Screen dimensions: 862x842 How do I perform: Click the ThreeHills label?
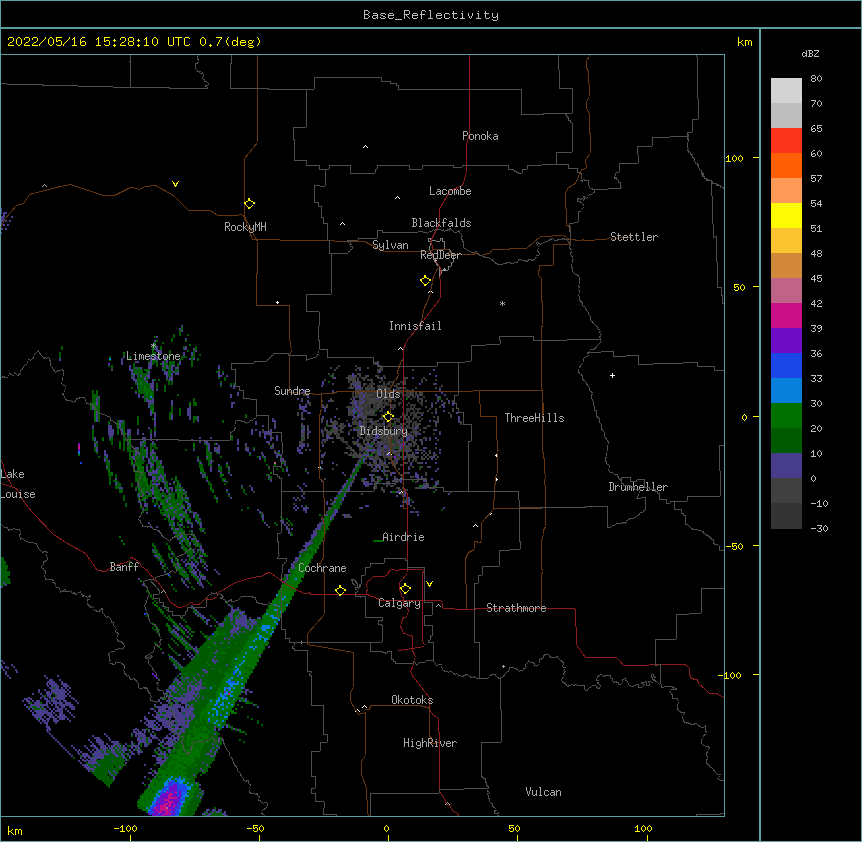[534, 418]
